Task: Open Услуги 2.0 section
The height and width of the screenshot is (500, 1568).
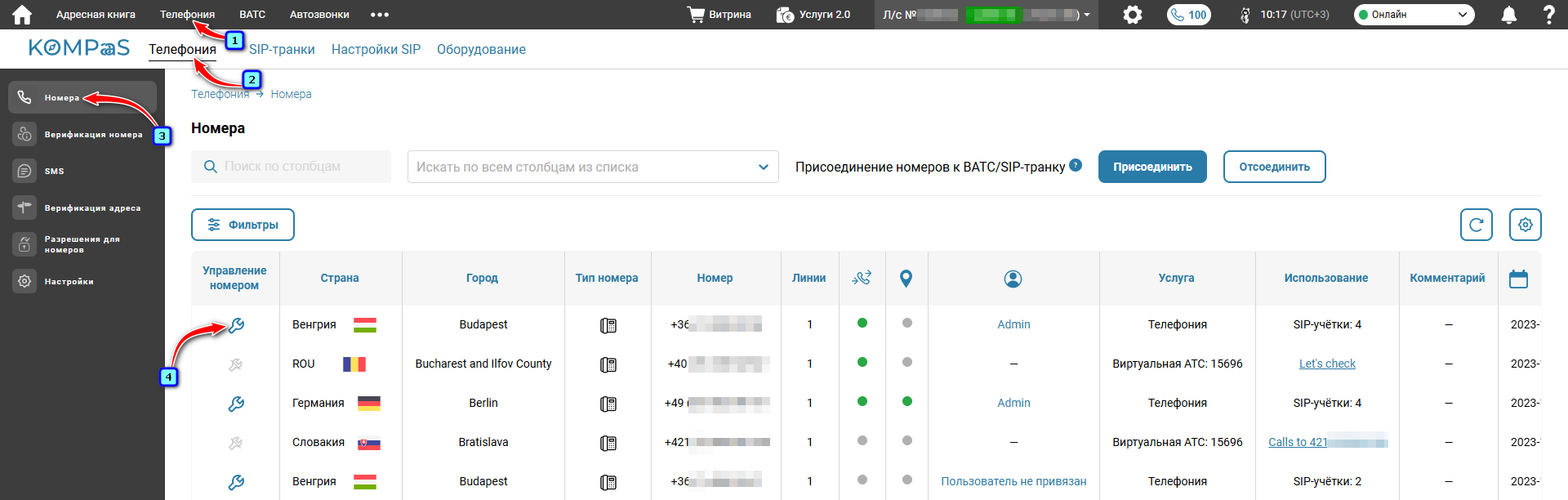Action: click(x=813, y=15)
